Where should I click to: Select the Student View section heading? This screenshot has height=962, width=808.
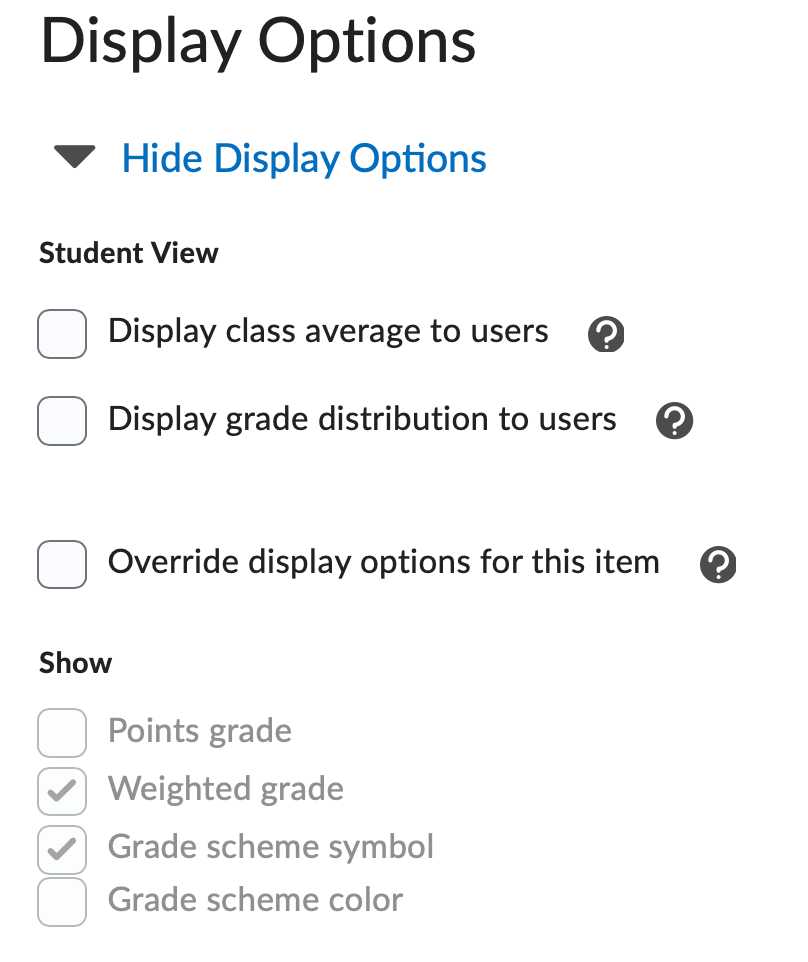128,253
